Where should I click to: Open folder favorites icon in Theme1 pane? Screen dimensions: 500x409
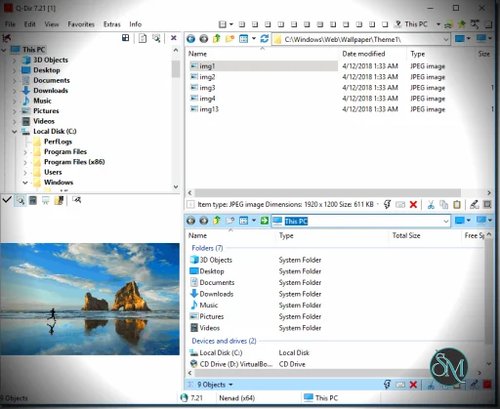pyautogui.click(x=230, y=39)
